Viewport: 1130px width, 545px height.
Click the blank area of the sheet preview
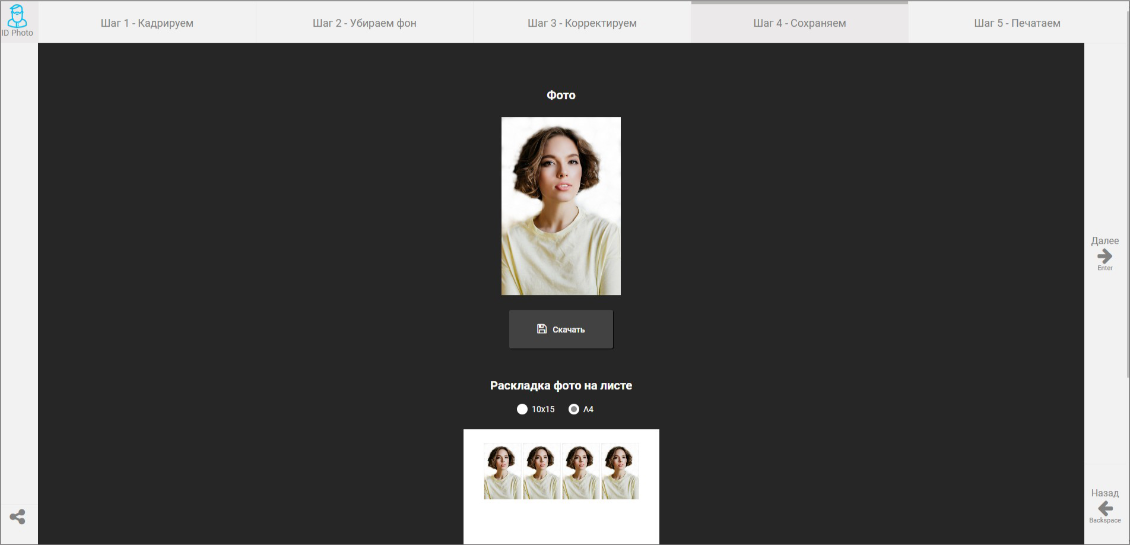561,525
